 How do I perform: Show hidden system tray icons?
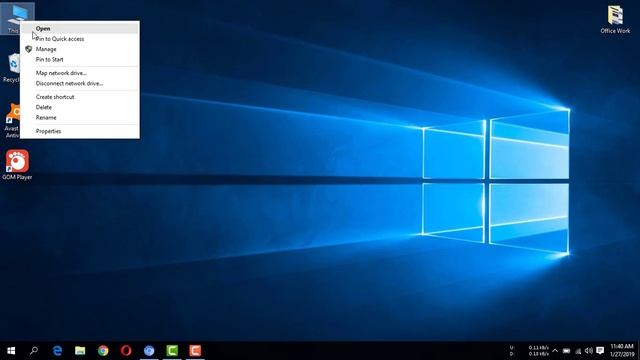555,351
